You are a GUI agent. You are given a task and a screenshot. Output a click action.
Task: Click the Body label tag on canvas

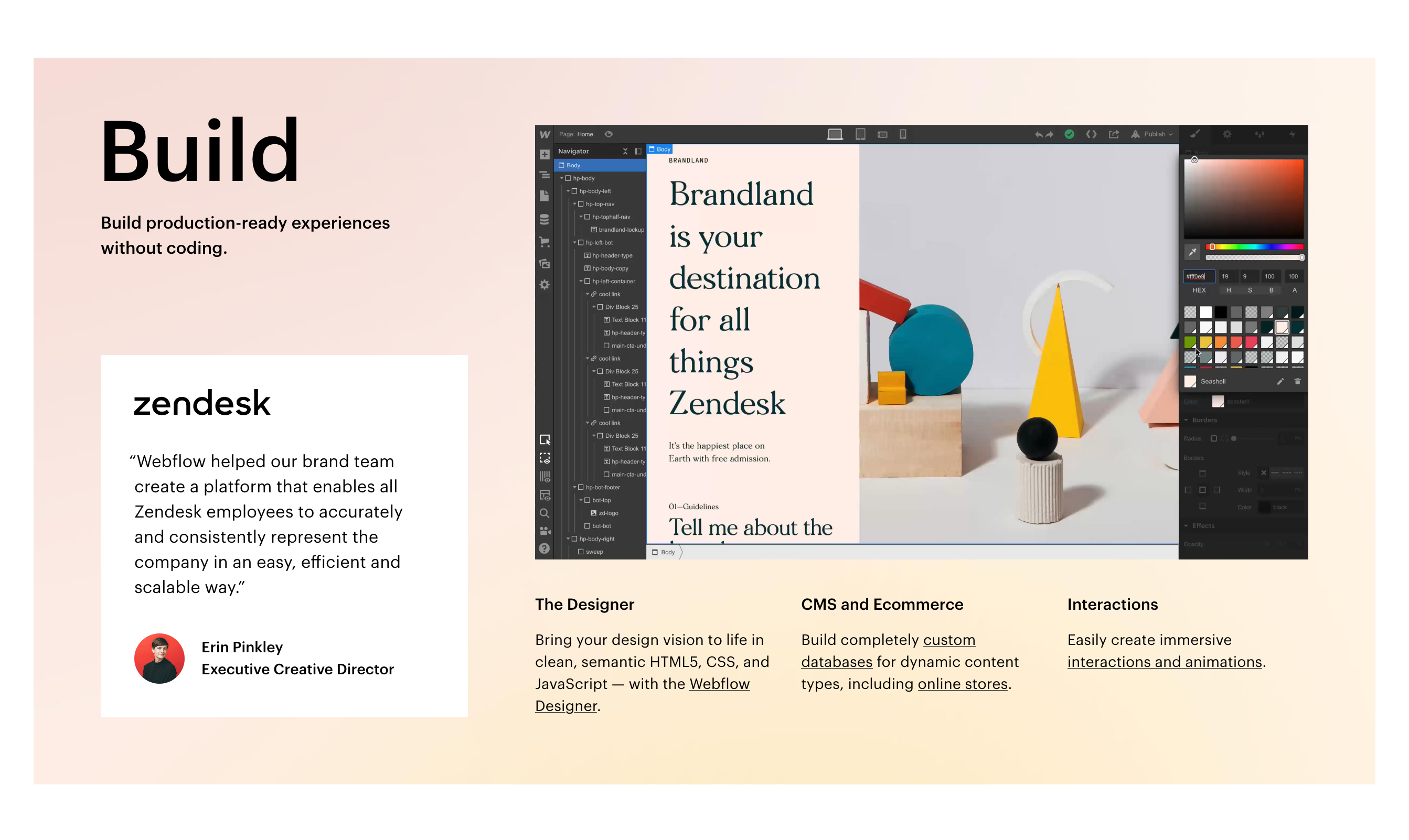[x=660, y=149]
